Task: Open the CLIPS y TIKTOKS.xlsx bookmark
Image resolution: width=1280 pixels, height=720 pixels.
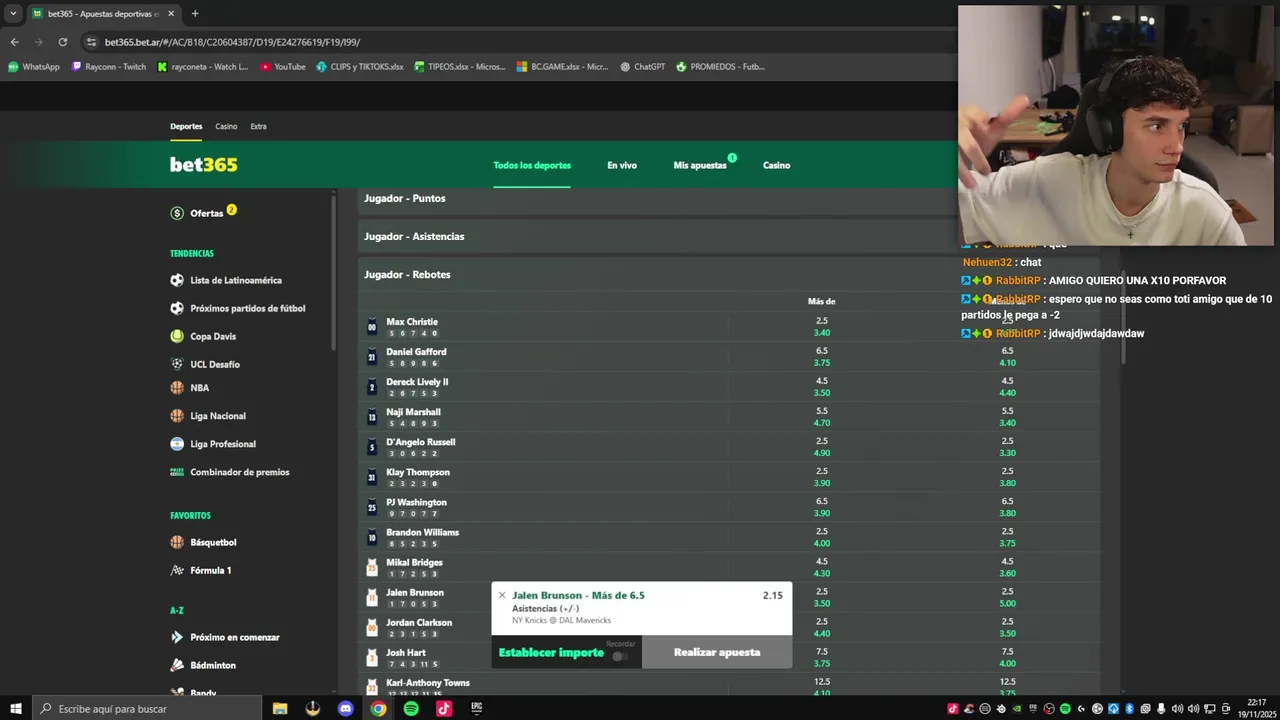Action: [360, 67]
